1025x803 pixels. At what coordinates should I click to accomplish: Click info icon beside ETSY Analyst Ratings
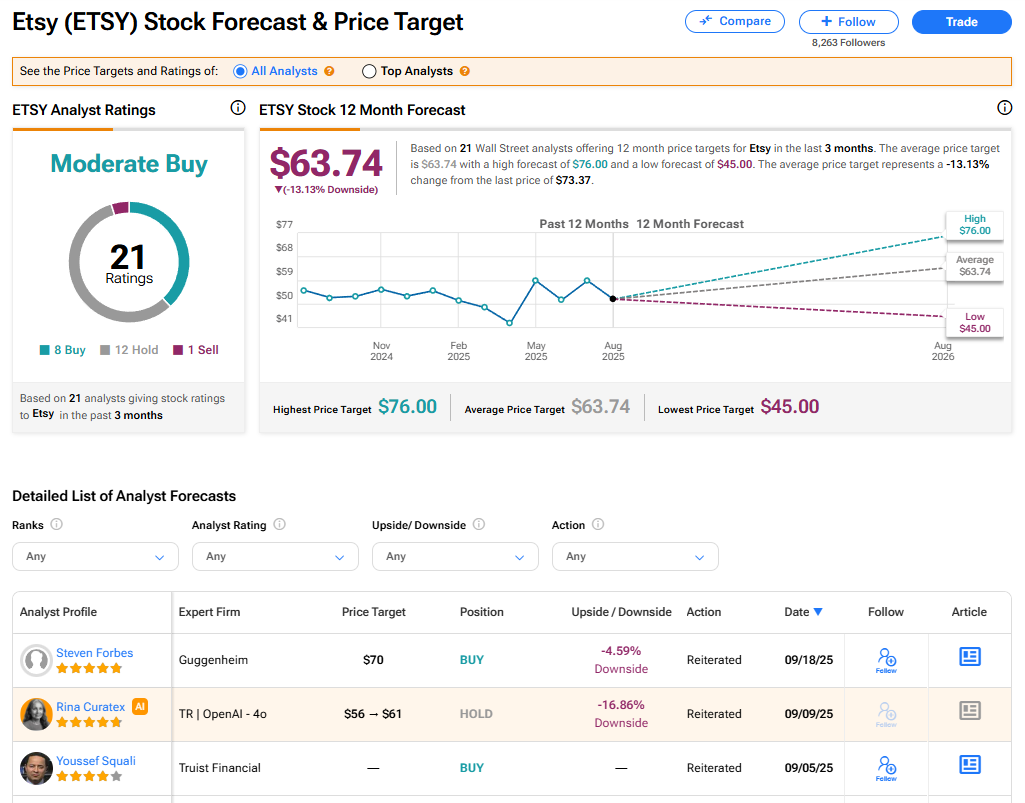click(238, 108)
